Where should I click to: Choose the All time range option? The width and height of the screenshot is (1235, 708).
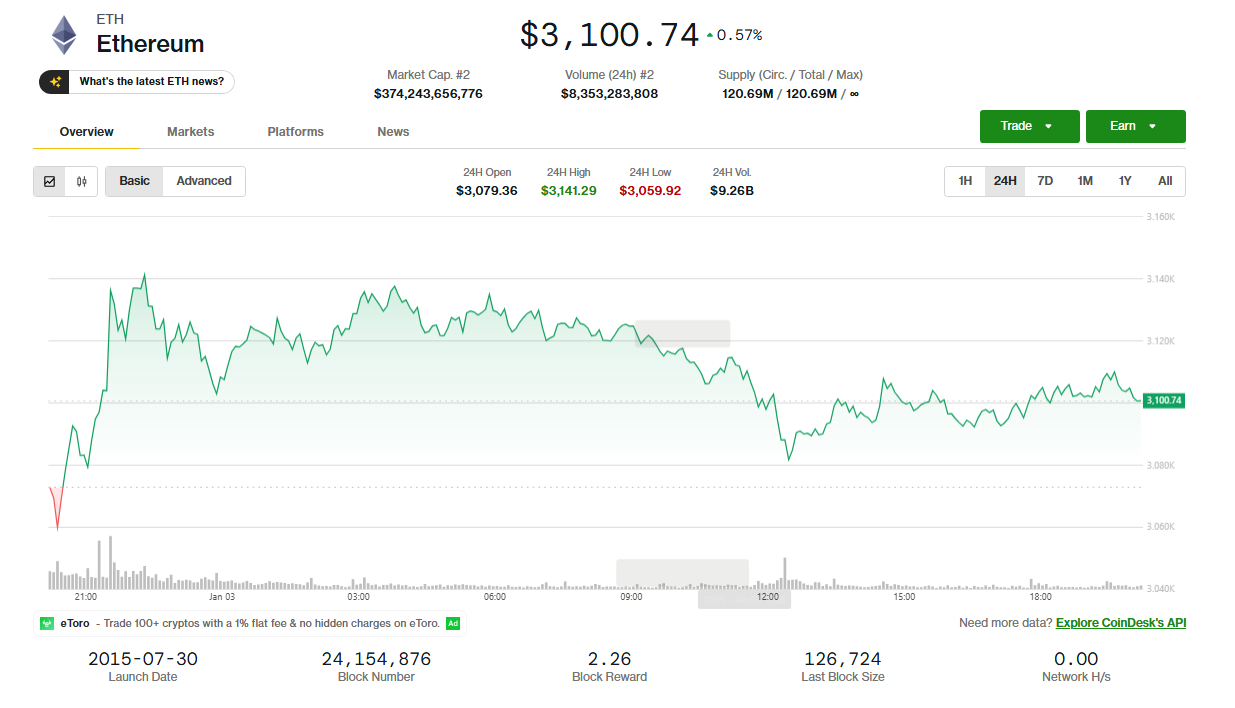(x=1165, y=181)
